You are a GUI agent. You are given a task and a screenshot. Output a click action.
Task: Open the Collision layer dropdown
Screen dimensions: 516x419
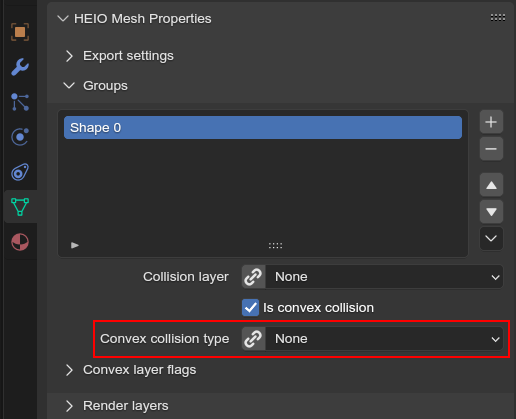point(384,277)
